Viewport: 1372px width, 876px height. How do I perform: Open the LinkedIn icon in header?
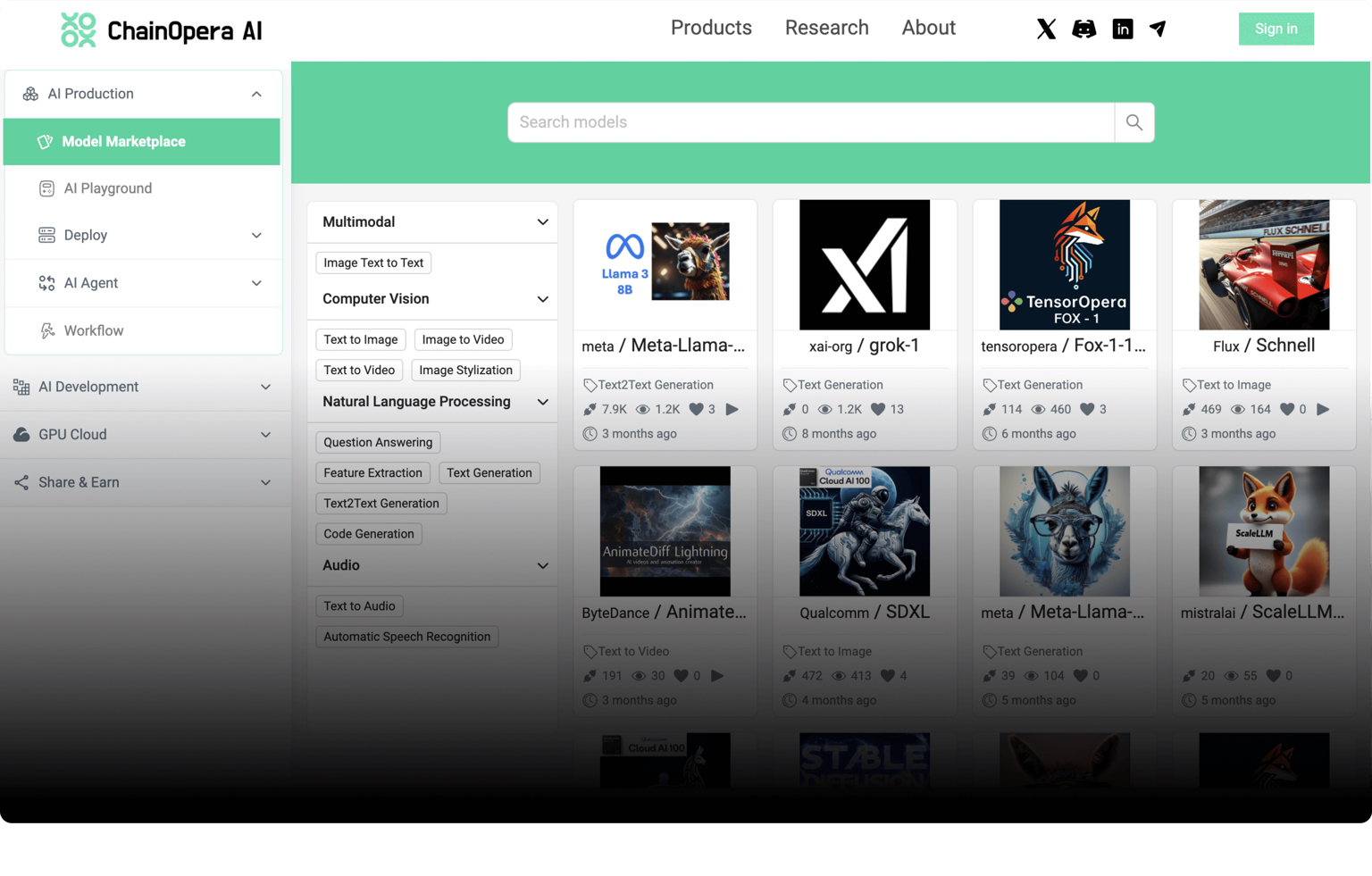(1123, 29)
